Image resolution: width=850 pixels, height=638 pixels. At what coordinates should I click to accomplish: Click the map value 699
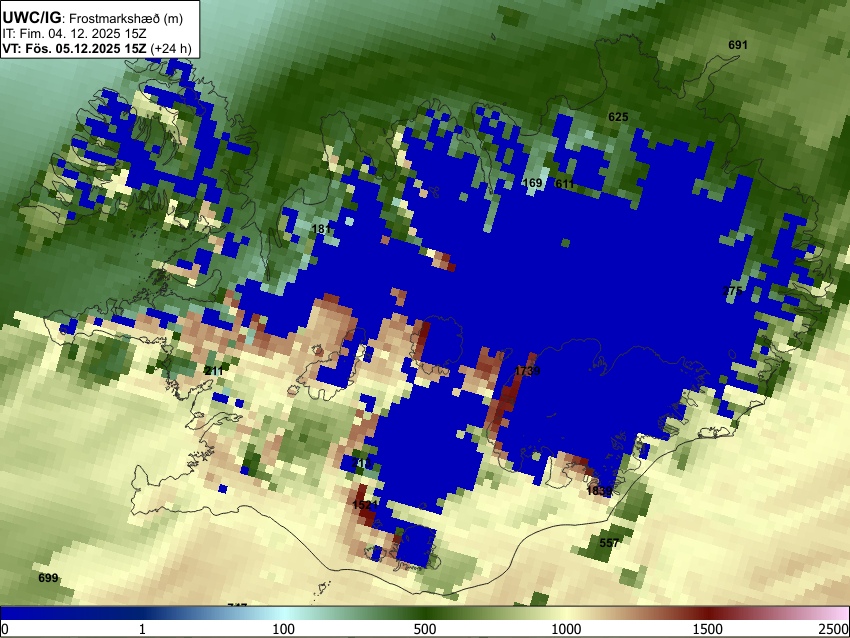pyautogui.click(x=48, y=578)
